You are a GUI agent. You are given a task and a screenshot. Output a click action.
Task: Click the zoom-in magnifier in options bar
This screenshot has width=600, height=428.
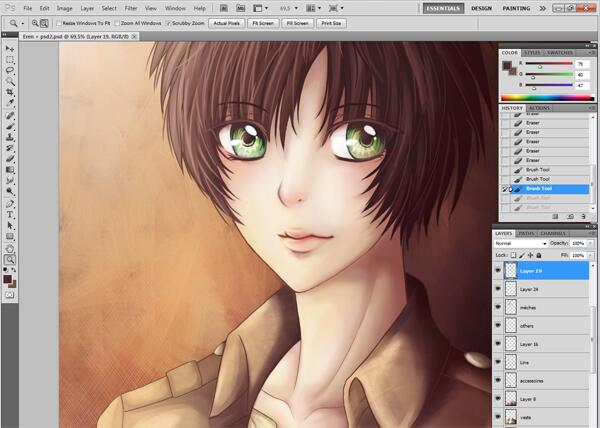coord(35,23)
